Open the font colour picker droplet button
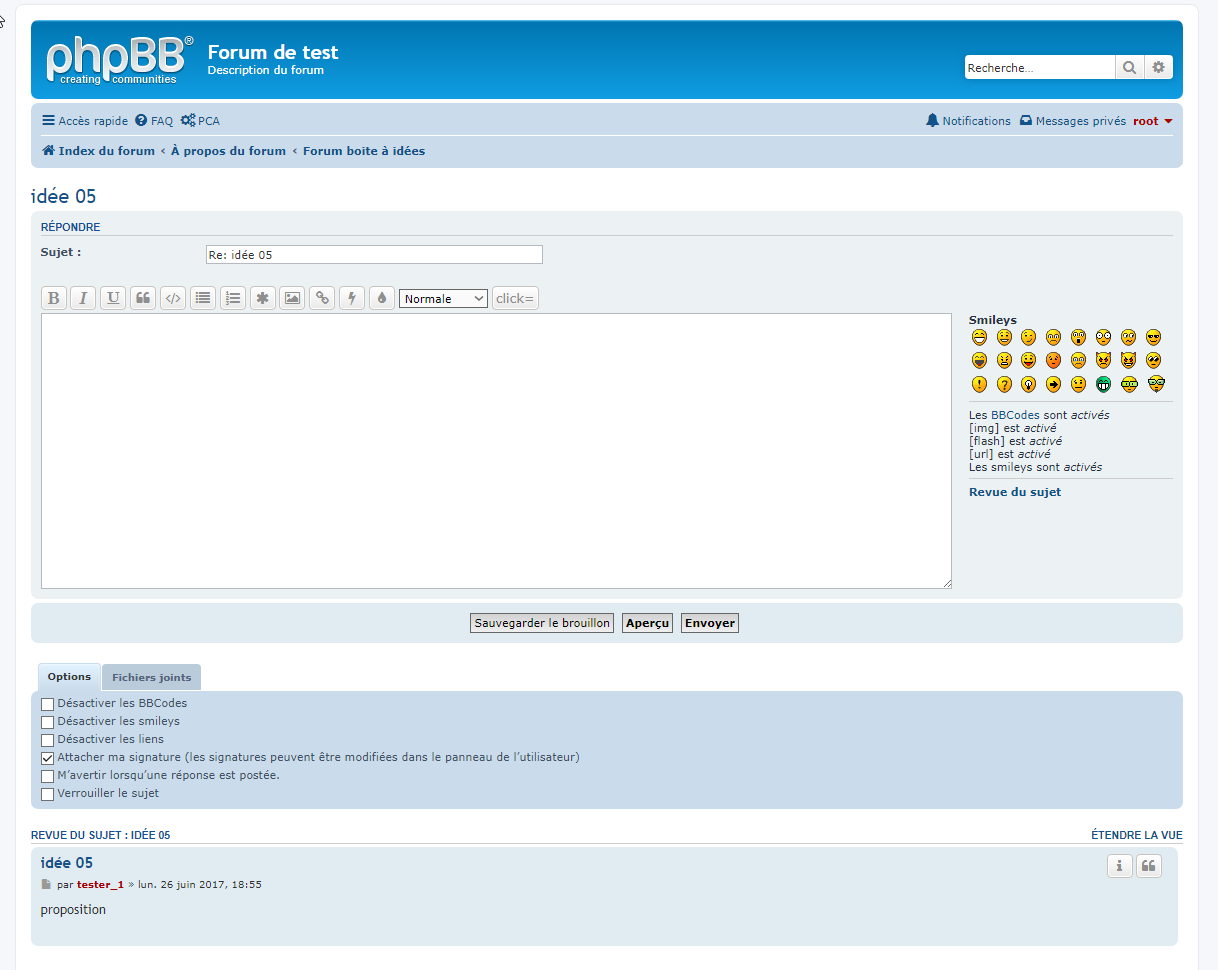The height and width of the screenshot is (970, 1218). tap(382, 298)
